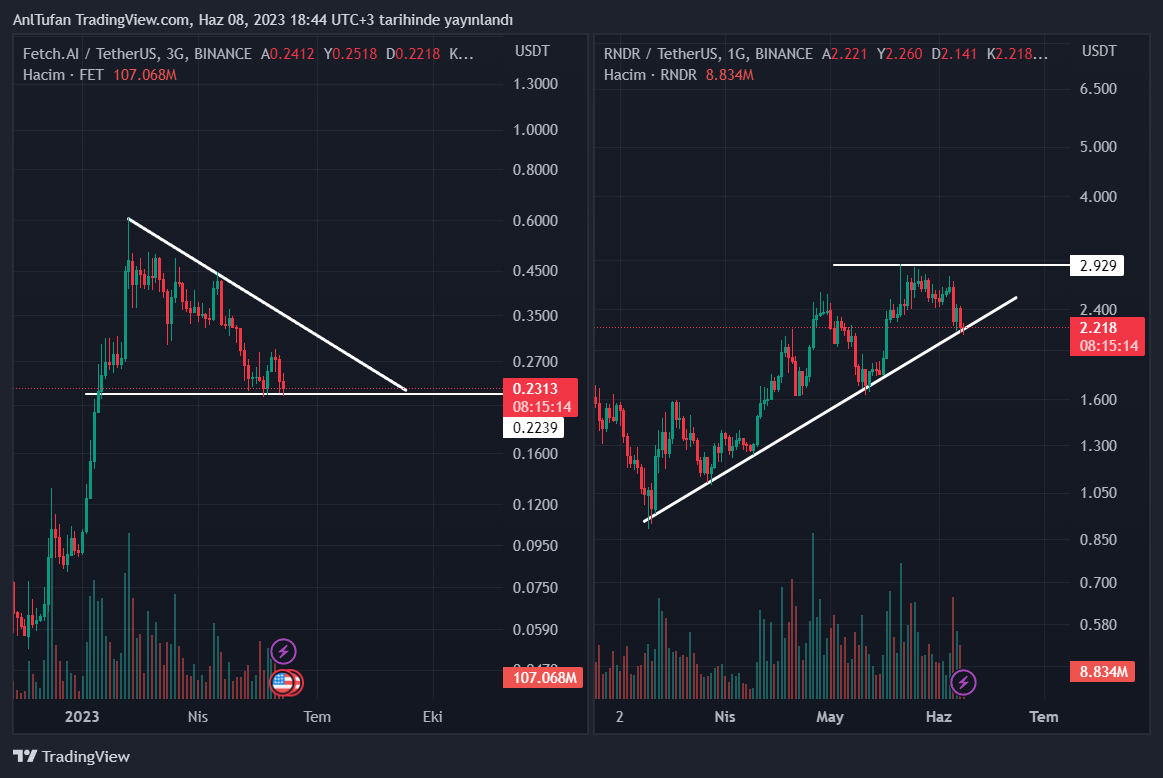Select the red 2.218 current price label

1109,336
